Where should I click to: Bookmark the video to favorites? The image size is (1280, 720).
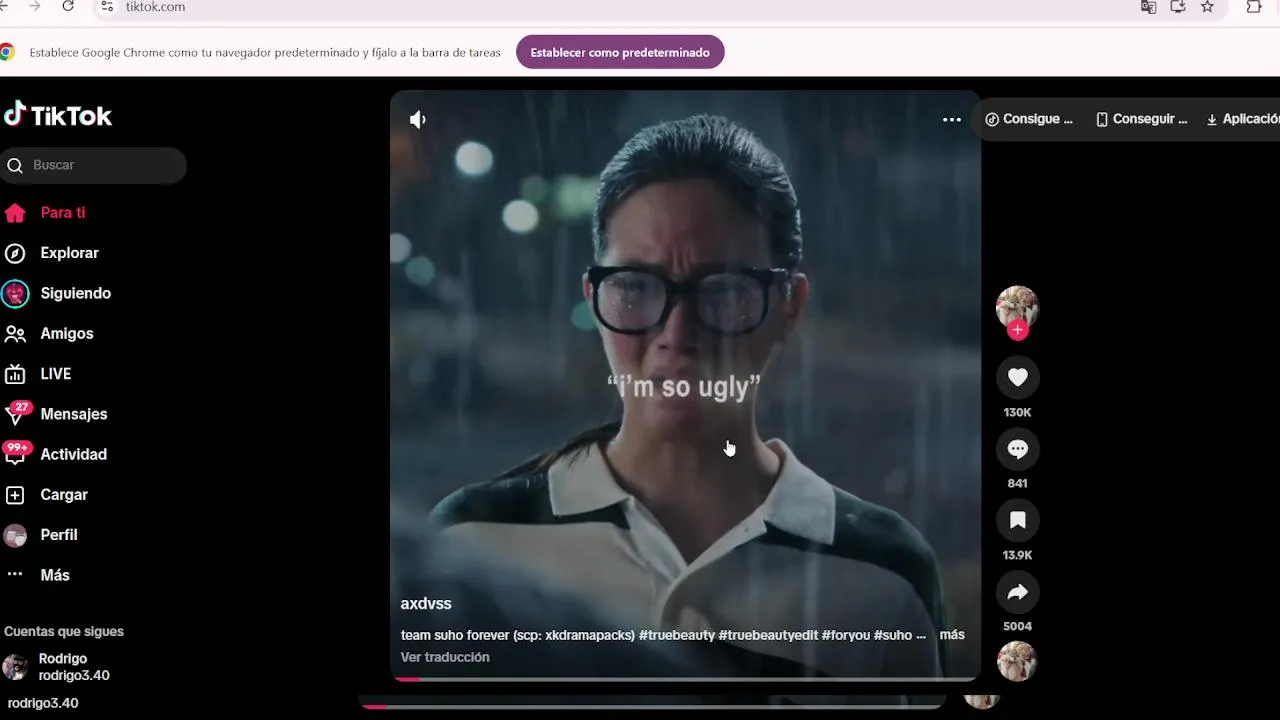[1017, 520]
